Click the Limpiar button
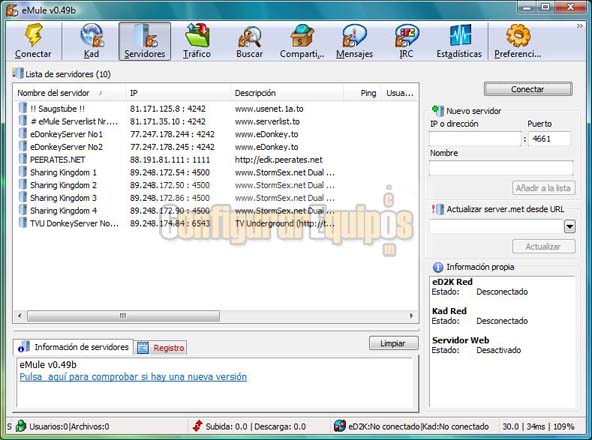Image resolution: width=592 pixels, height=440 pixels. pos(393,343)
